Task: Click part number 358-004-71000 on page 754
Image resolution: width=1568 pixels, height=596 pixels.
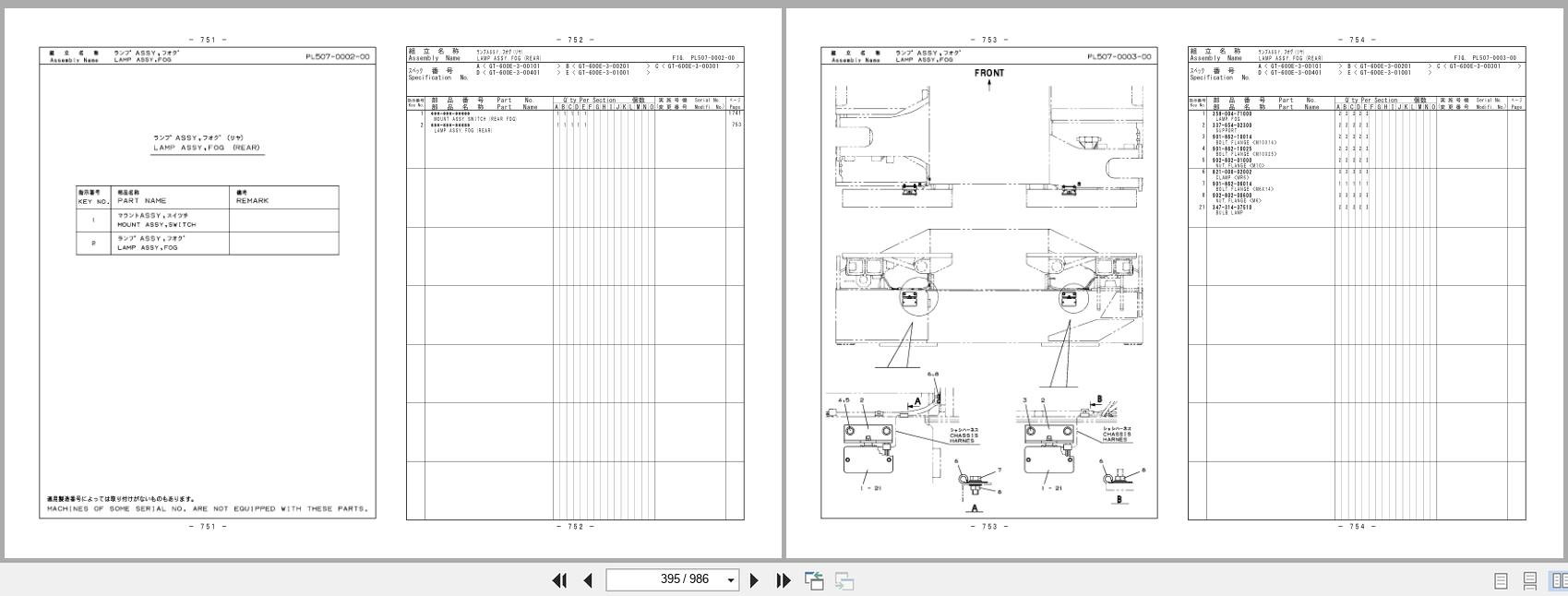Action: (x=1232, y=113)
